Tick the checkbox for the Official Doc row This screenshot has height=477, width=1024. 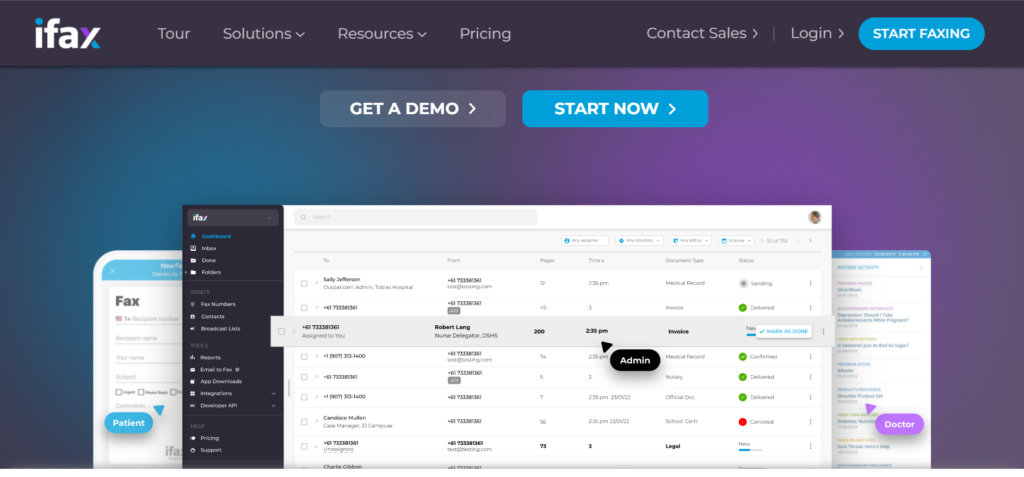coord(304,397)
